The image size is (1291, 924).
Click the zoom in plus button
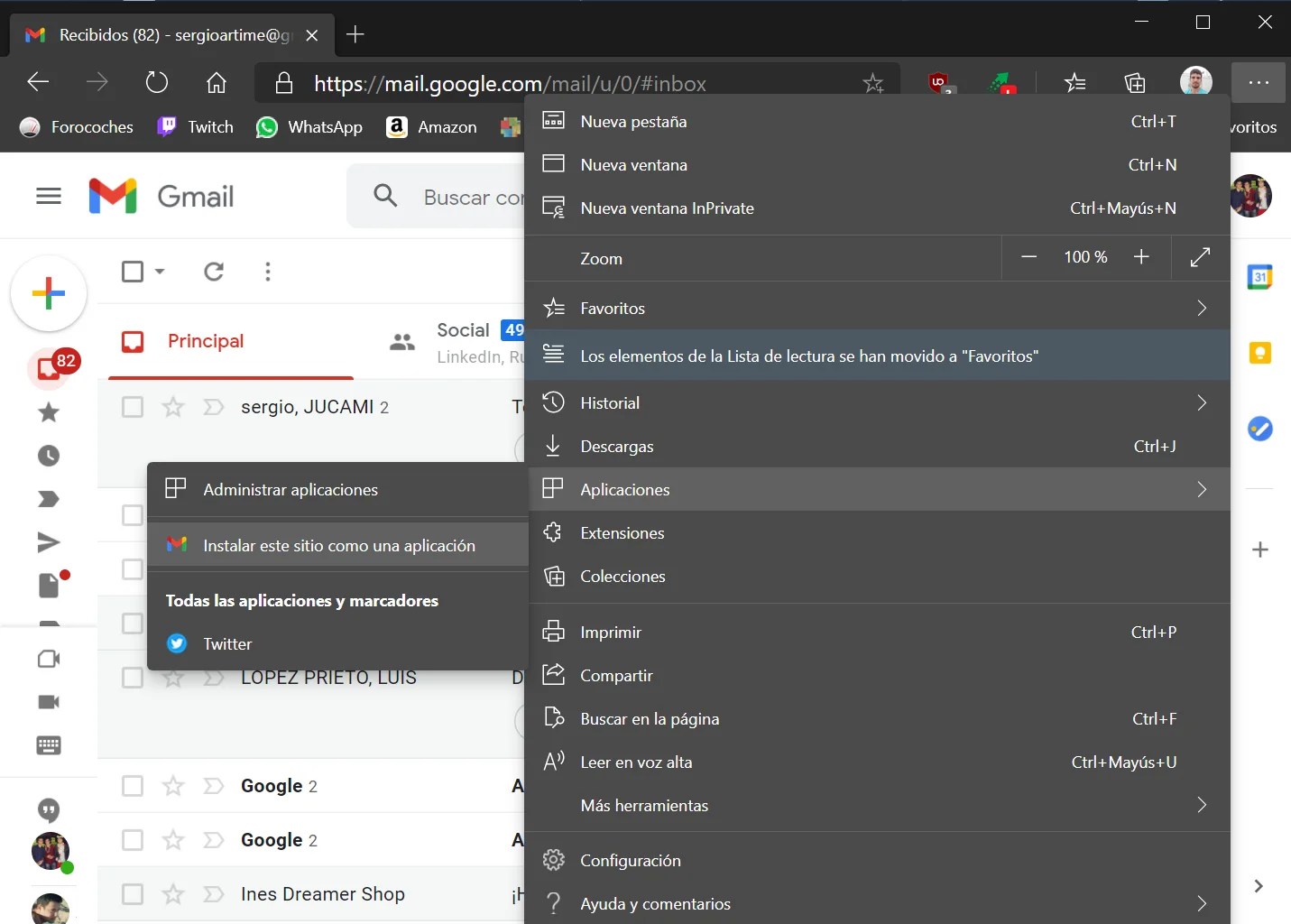click(x=1141, y=257)
